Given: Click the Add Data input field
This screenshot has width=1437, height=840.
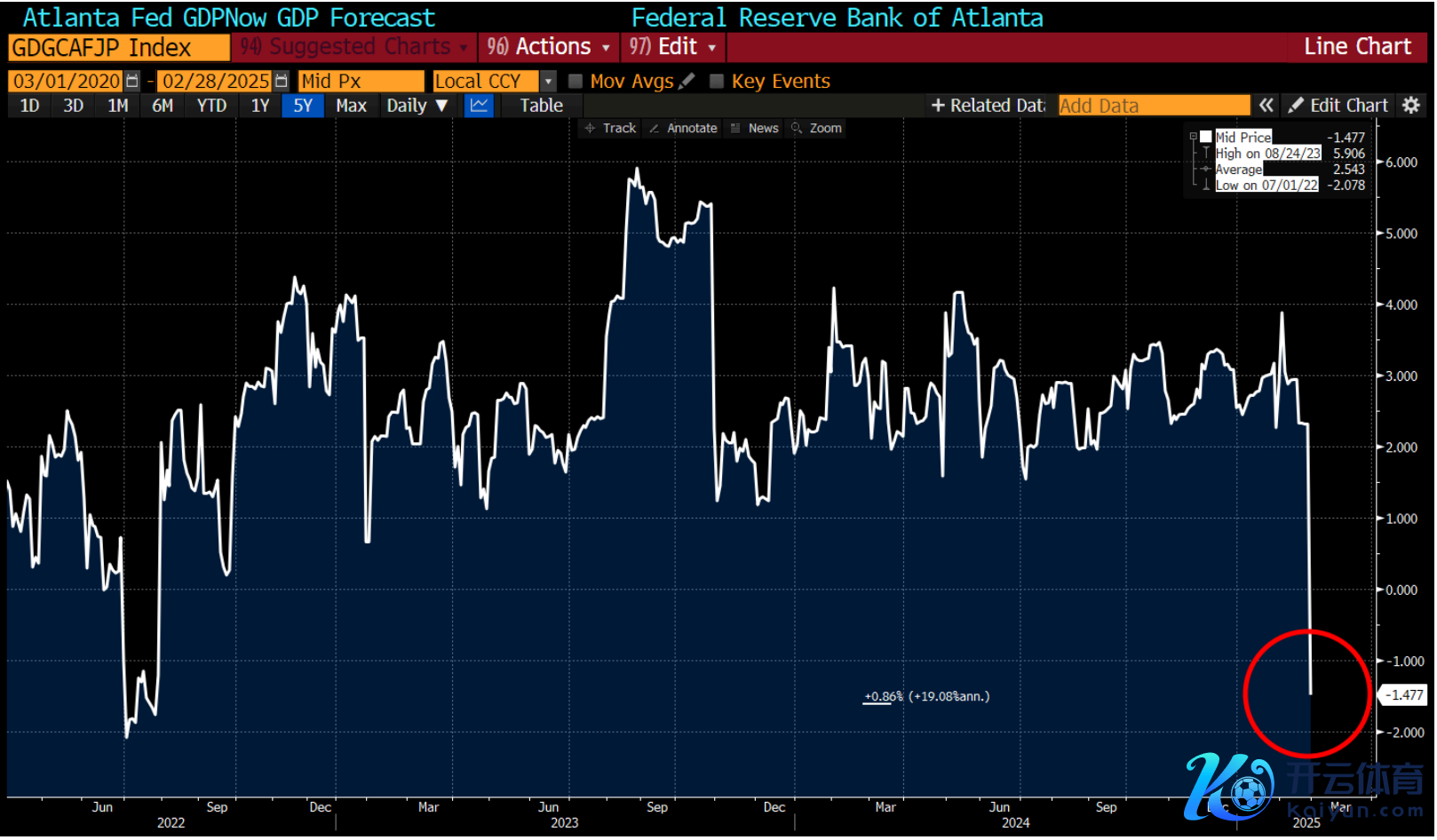Looking at the screenshot, I should click(1153, 106).
